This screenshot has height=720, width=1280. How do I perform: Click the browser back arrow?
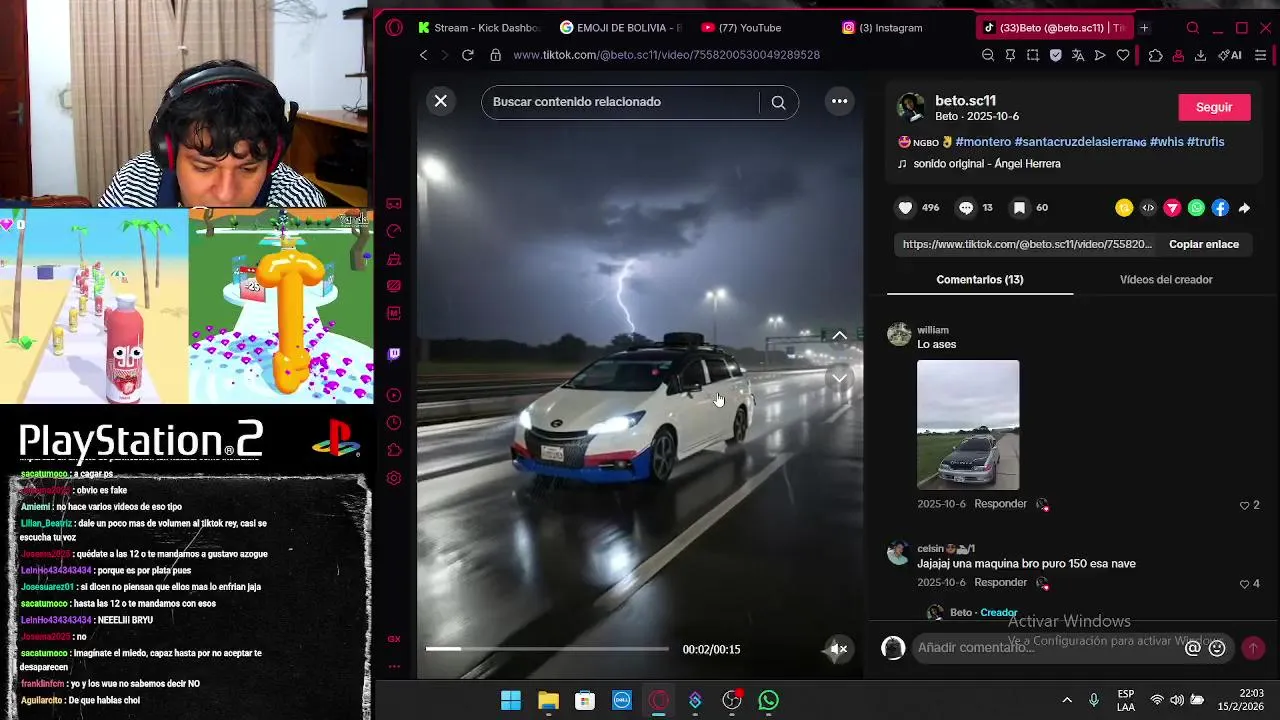[x=423, y=55]
